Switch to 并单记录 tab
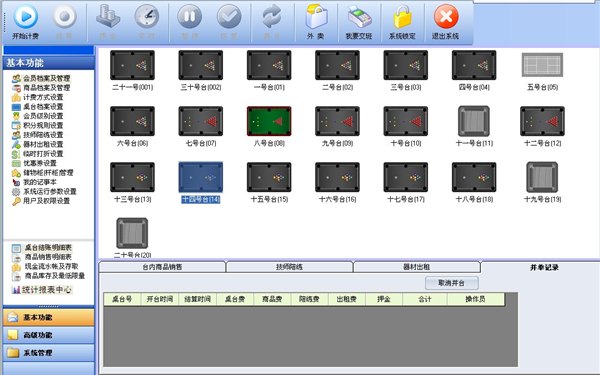 coord(544,267)
